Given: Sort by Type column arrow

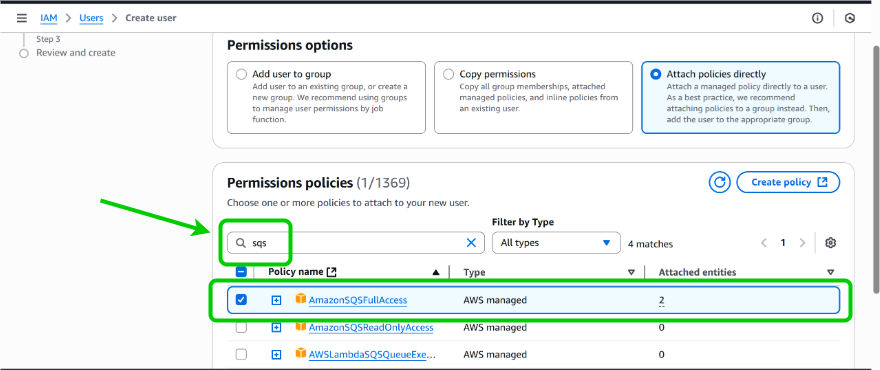Looking at the screenshot, I should (x=631, y=272).
